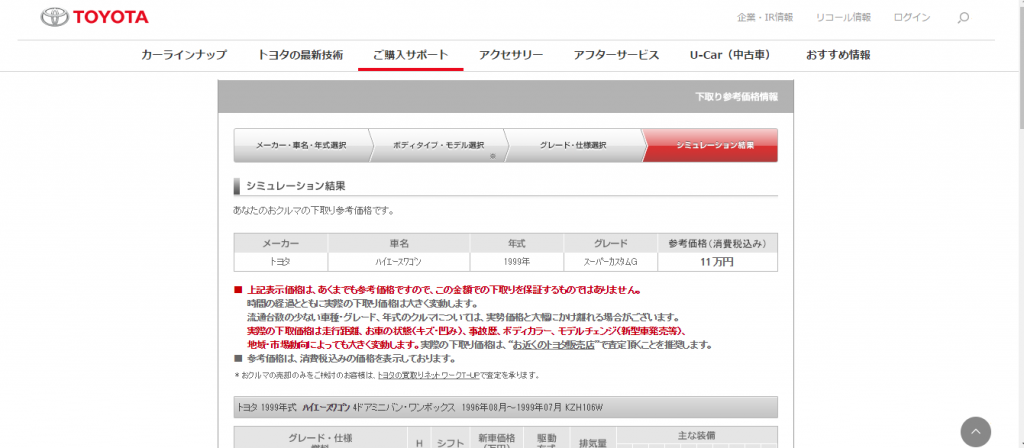1024x448 pixels.
Task: Go to メーカー・車名・年式選択 step
Action: (x=301, y=145)
